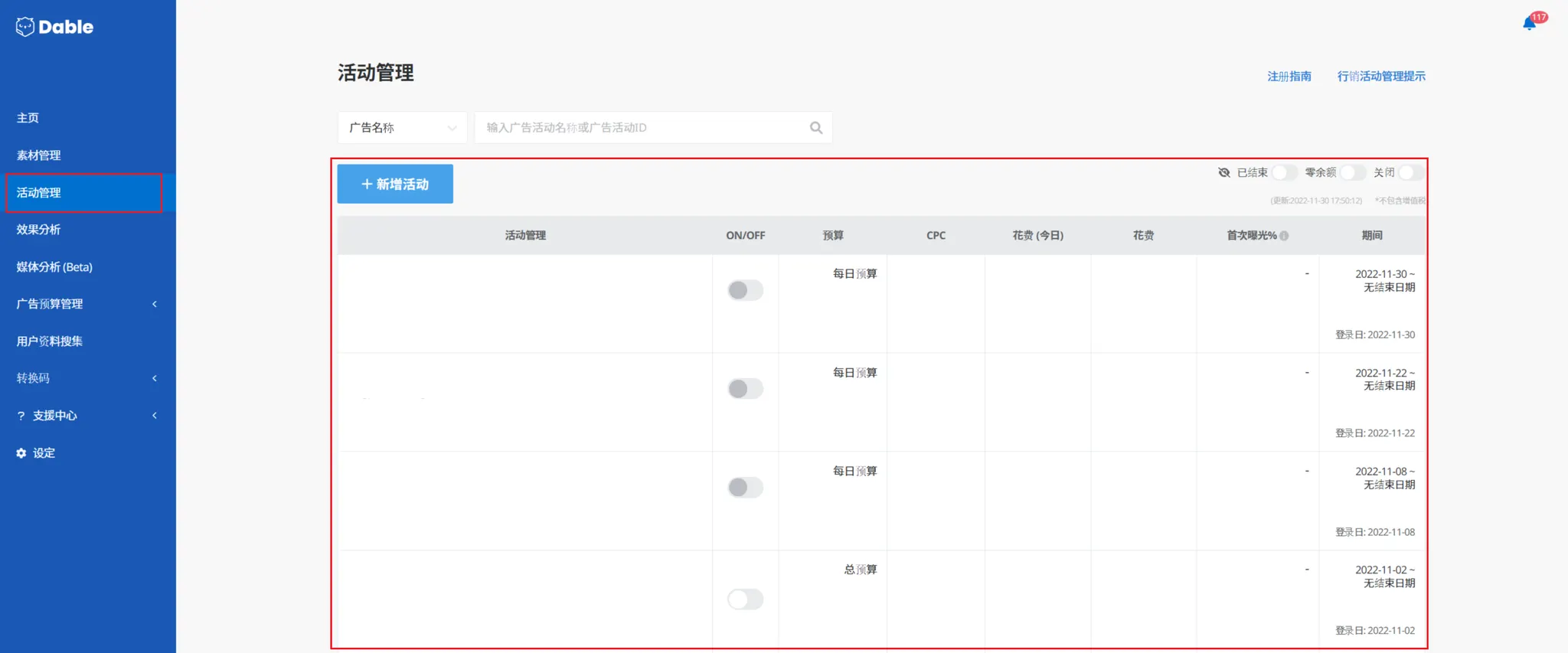The image size is (1568, 653).
Task: Click the 新增活动 button
Action: (x=395, y=184)
